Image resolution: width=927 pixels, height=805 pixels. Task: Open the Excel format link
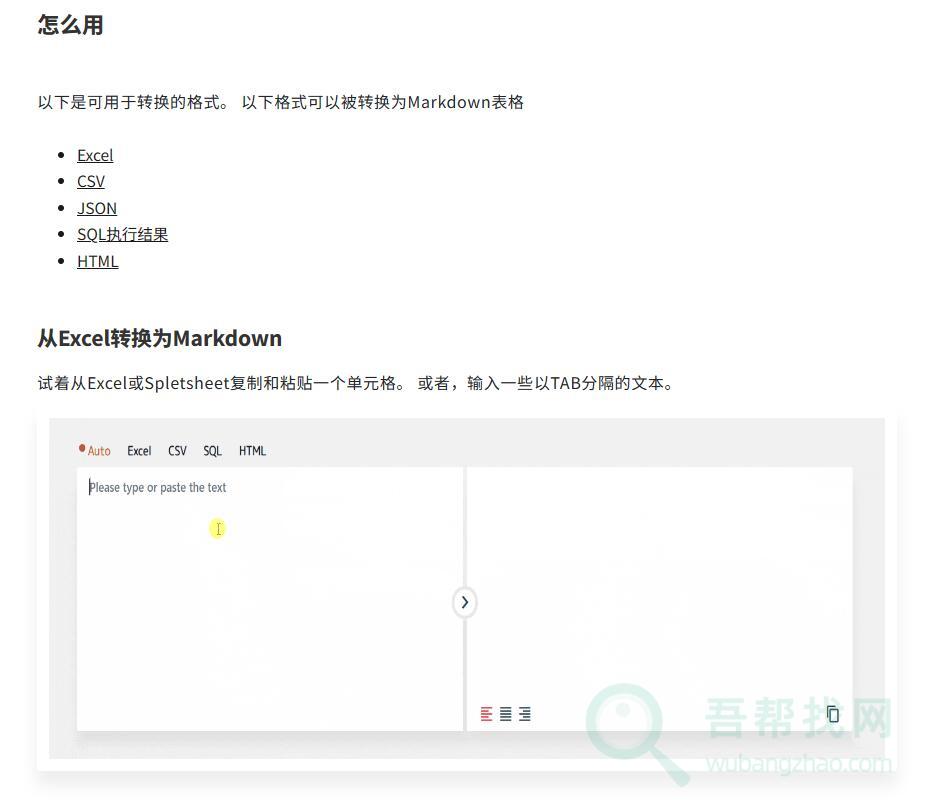[x=95, y=155]
